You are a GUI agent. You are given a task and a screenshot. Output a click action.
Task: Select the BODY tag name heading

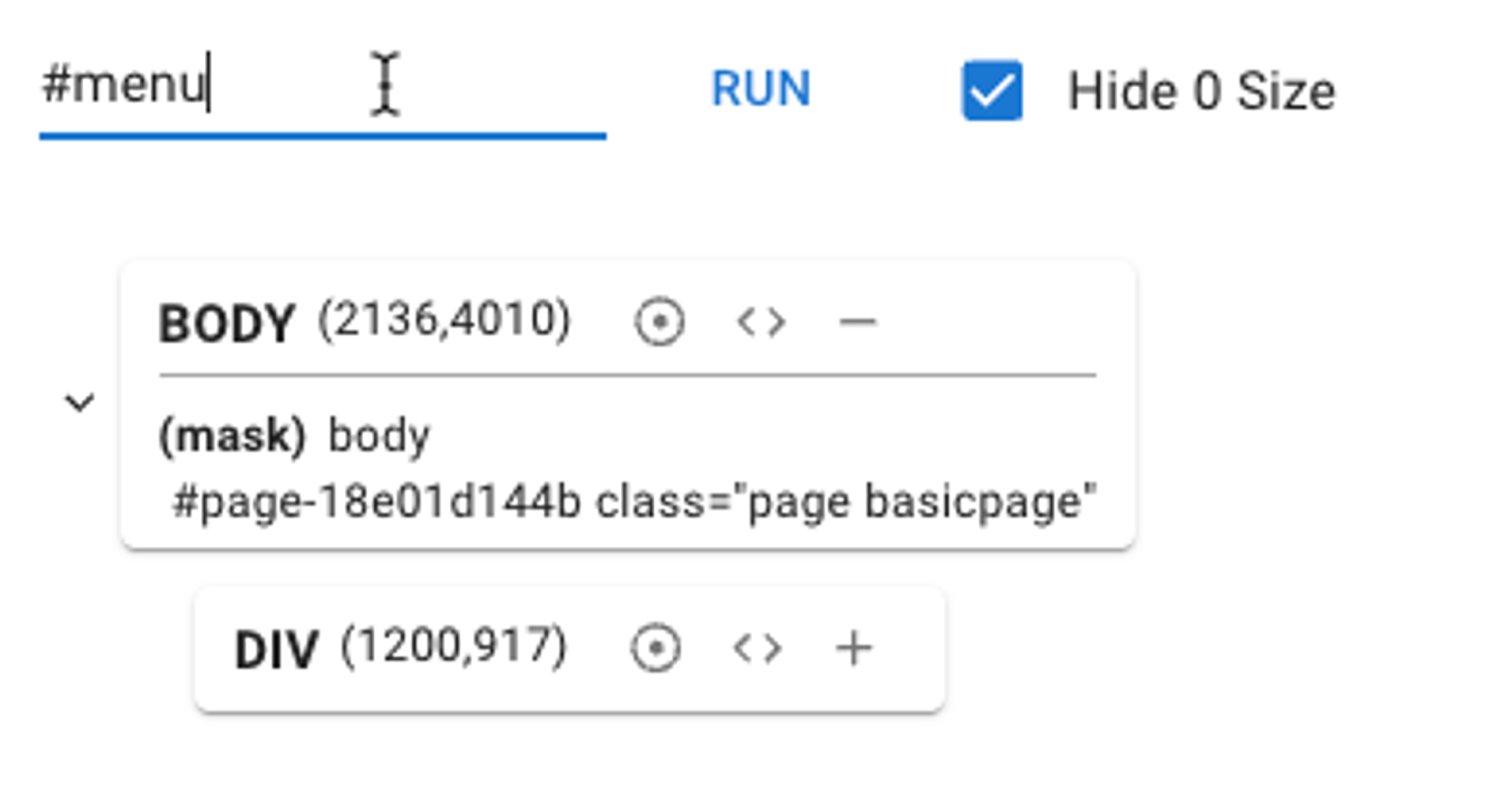(227, 324)
